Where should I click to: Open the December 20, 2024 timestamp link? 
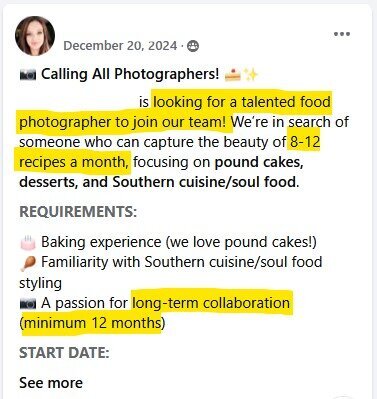click(120, 46)
